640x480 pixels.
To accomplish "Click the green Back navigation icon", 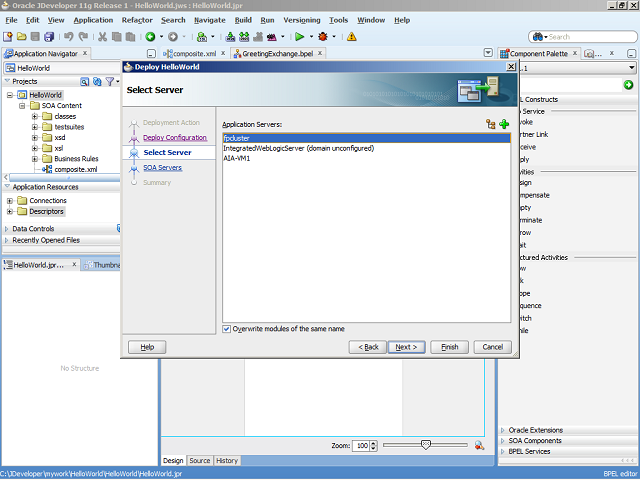I will [x=151, y=37].
